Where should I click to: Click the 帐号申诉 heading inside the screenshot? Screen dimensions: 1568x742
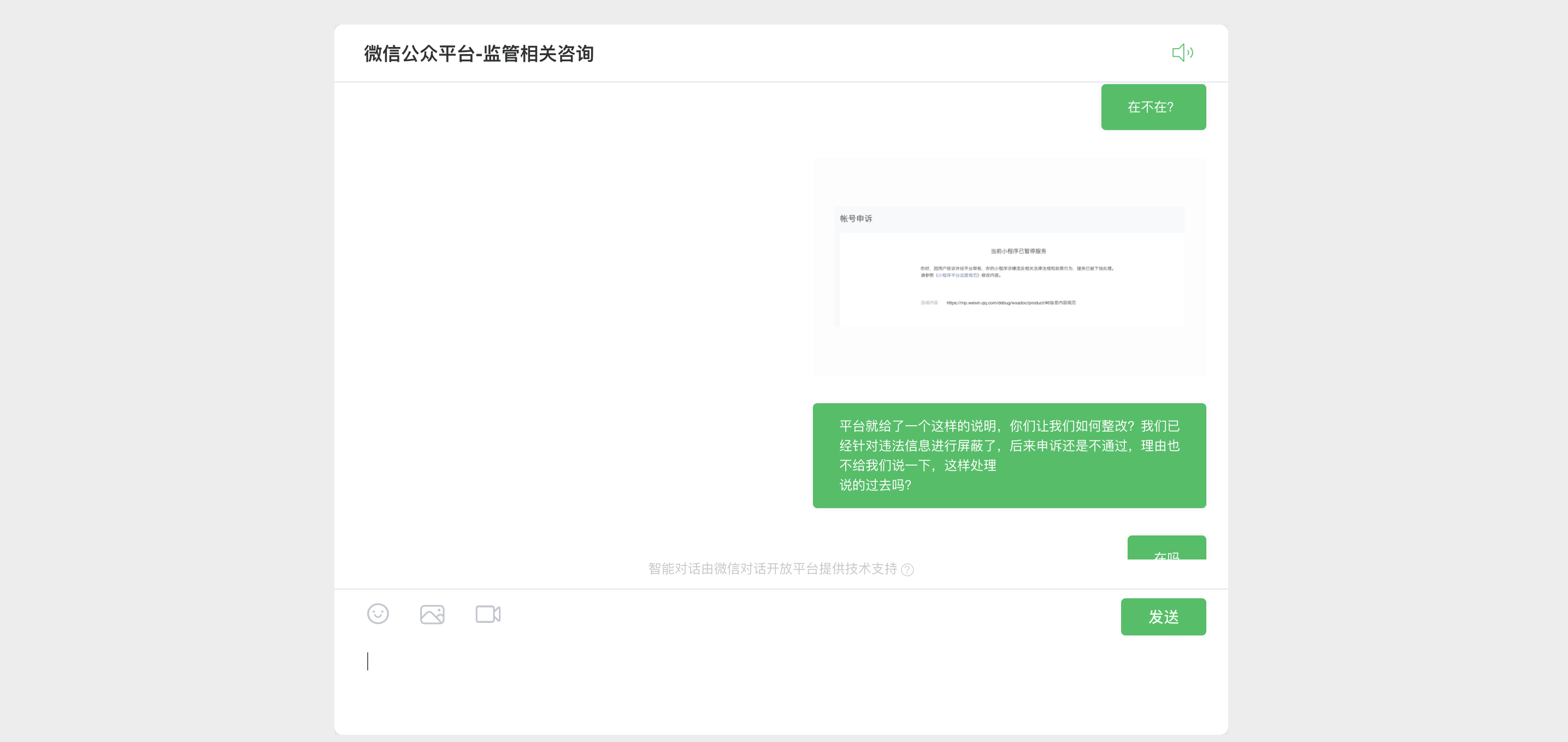pyautogui.click(x=856, y=219)
